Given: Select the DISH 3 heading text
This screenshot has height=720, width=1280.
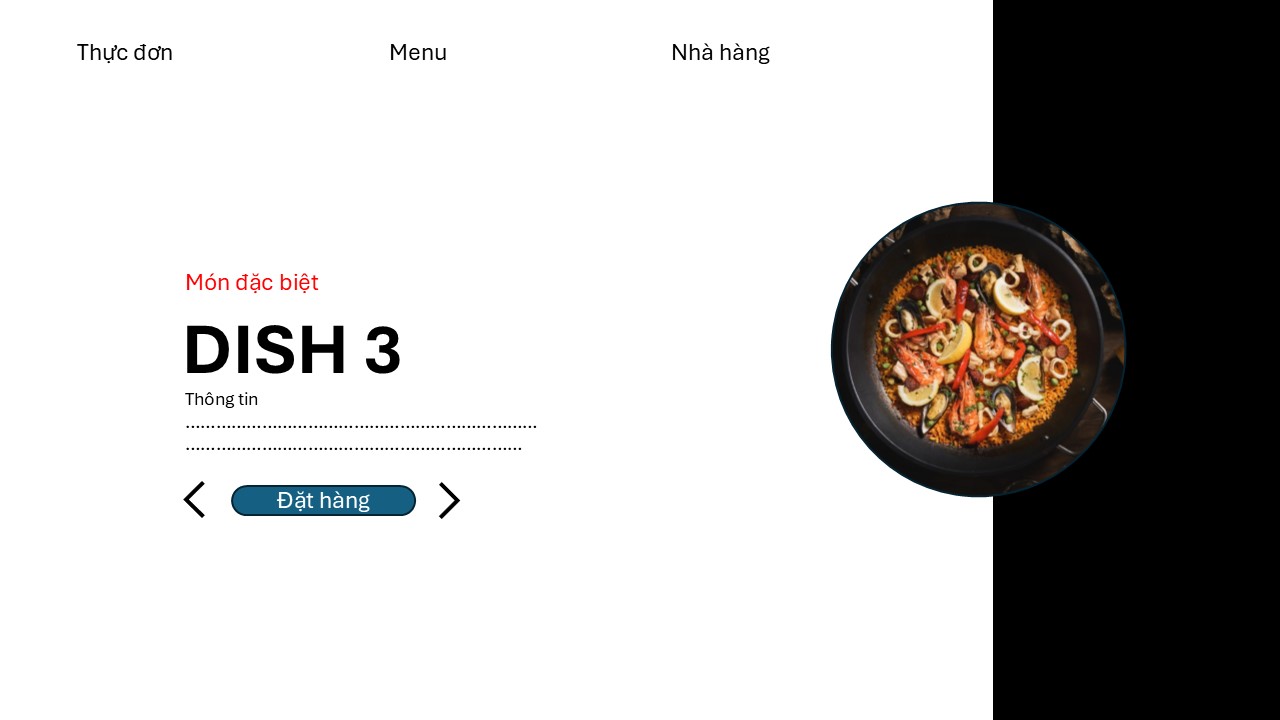Looking at the screenshot, I should (x=292, y=350).
